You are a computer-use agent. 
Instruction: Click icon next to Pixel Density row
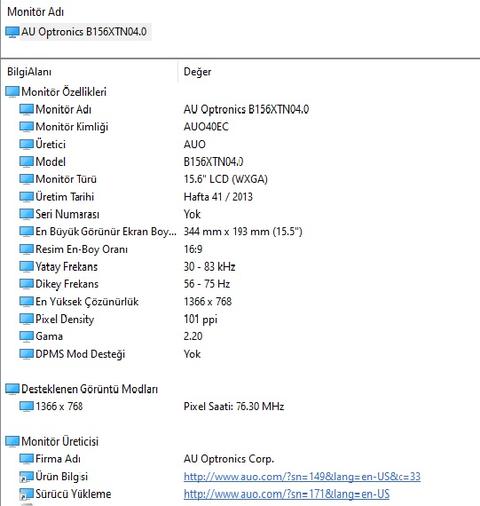click(26, 319)
